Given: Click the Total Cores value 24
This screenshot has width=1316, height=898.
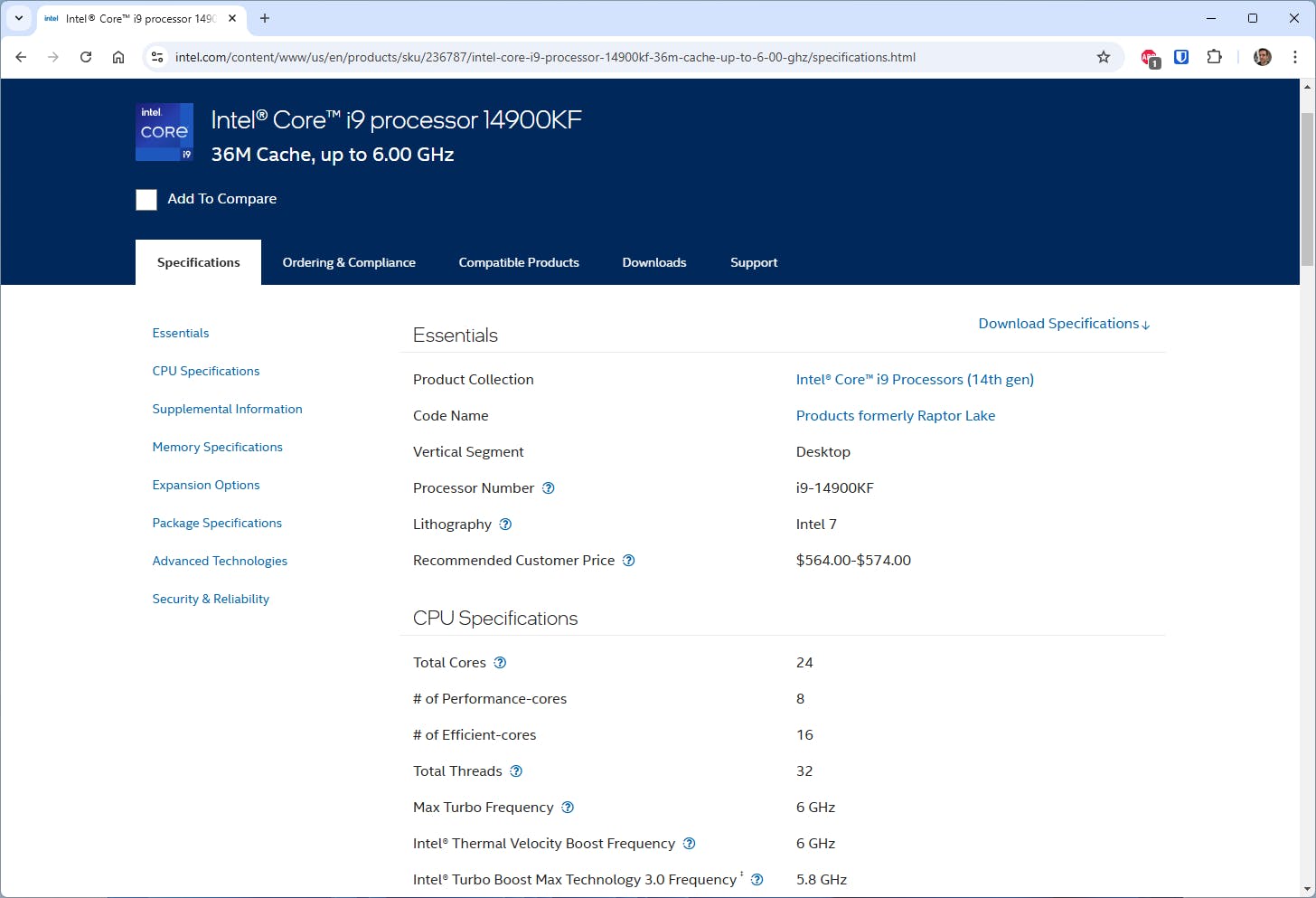Looking at the screenshot, I should pos(804,663).
